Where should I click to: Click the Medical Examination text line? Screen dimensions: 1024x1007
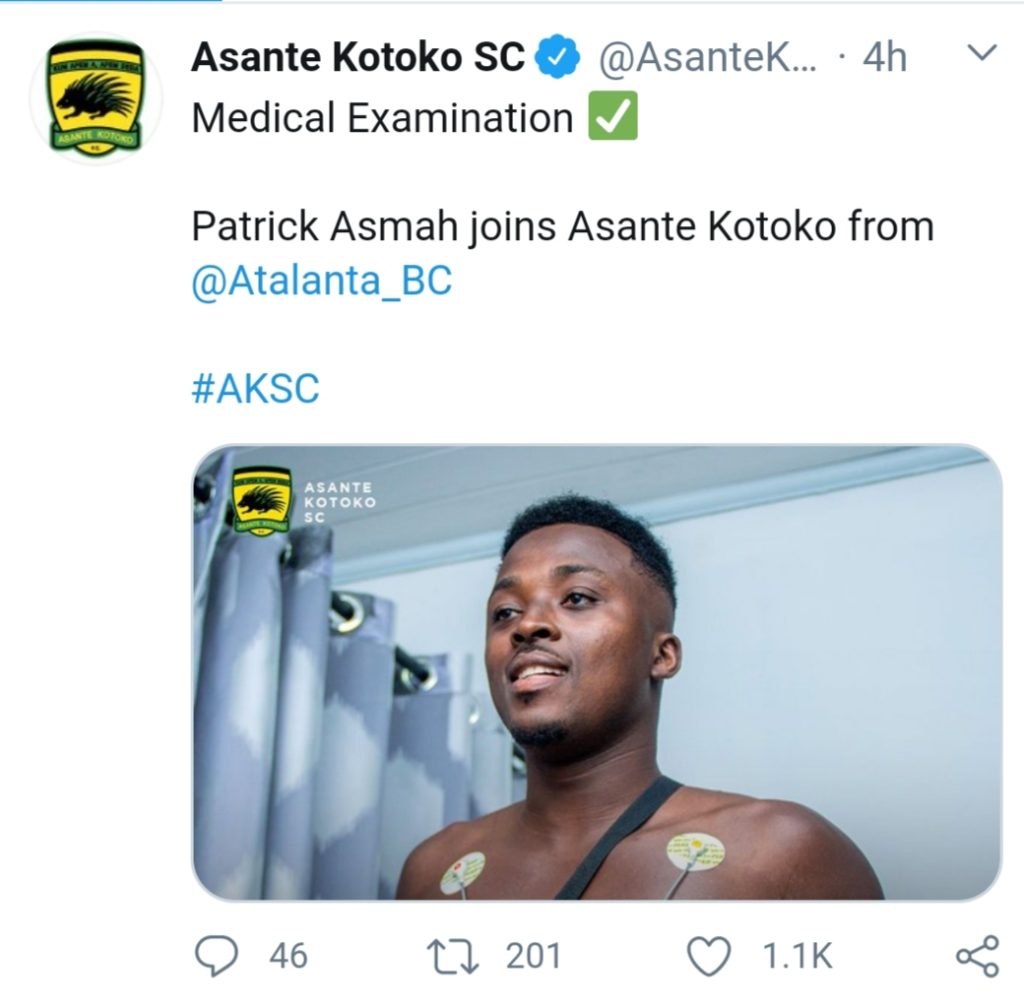point(382,119)
